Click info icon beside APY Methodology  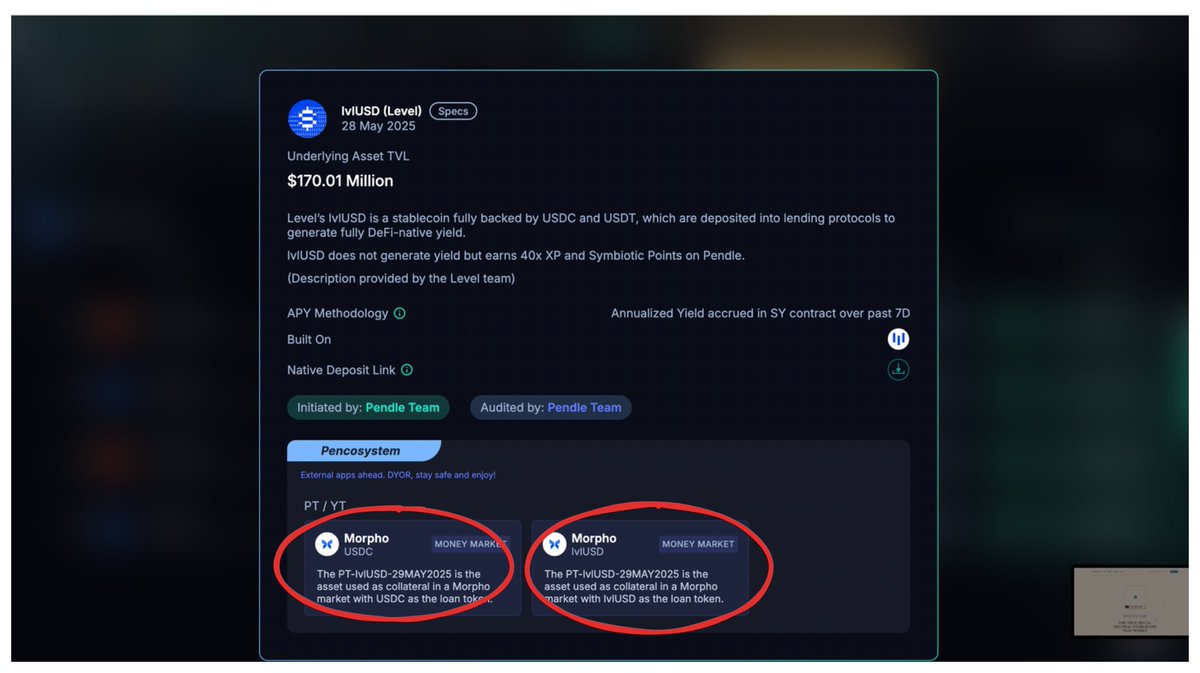(400, 314)
